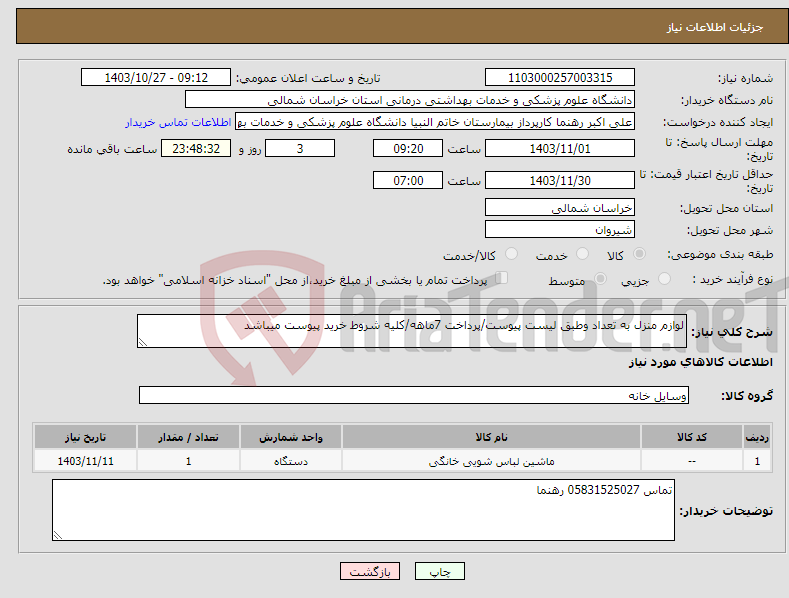
Task: Click the تعداد / مقدار column header
Action: 188,437
